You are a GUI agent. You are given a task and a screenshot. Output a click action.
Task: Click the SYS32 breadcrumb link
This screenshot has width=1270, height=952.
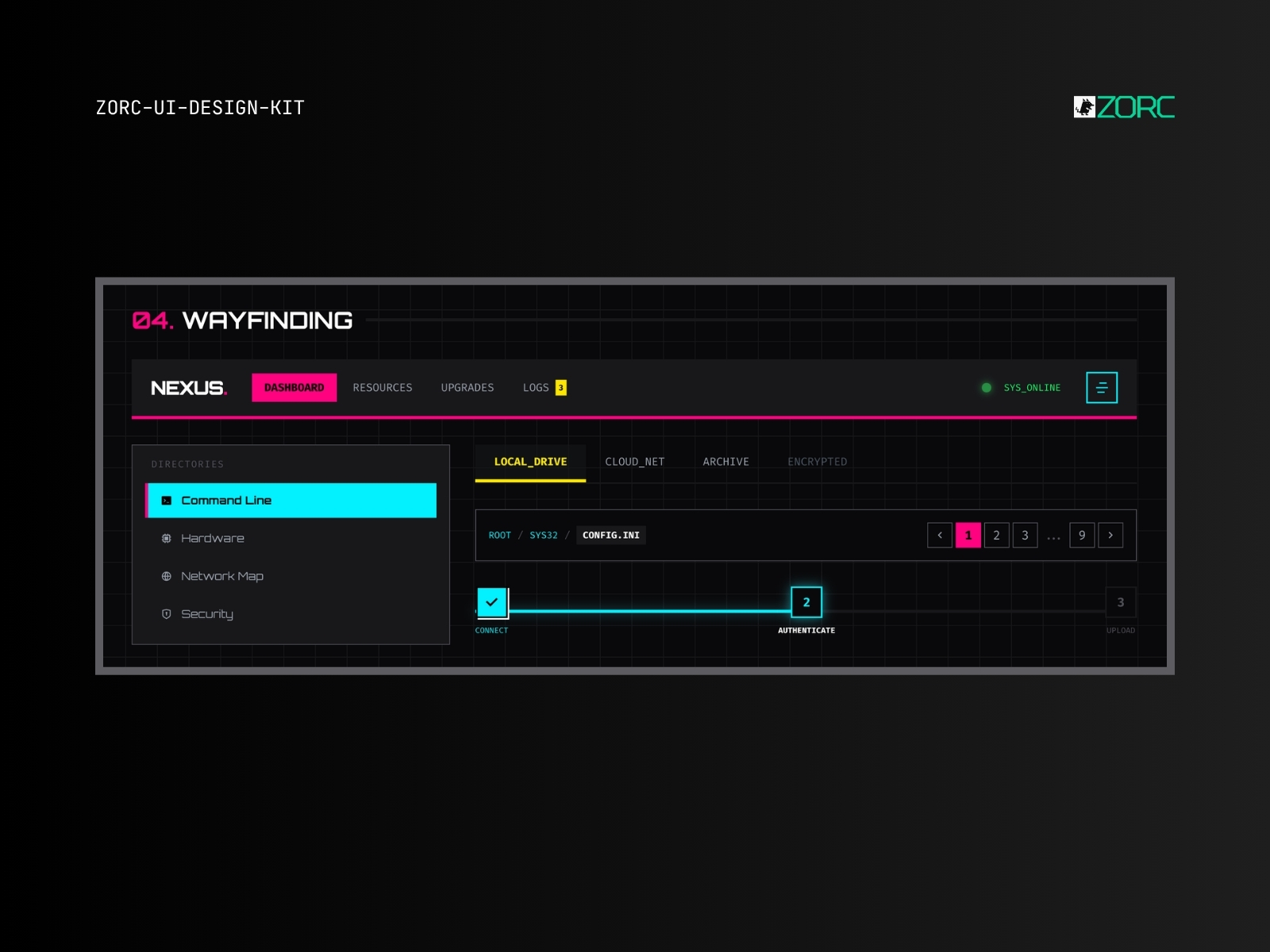544,535
